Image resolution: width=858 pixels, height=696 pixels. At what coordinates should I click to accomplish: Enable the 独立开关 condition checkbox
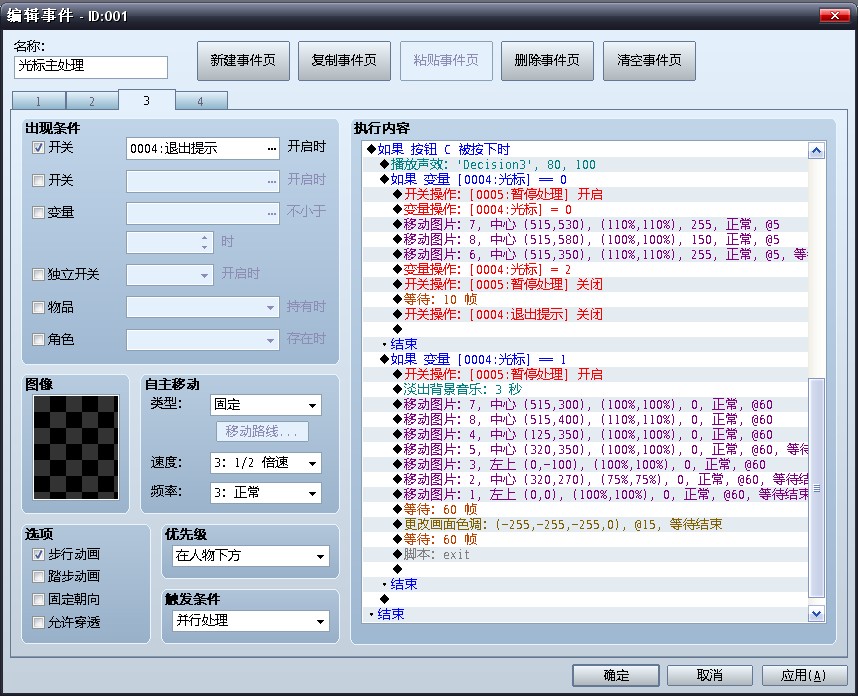pos(38,274)
